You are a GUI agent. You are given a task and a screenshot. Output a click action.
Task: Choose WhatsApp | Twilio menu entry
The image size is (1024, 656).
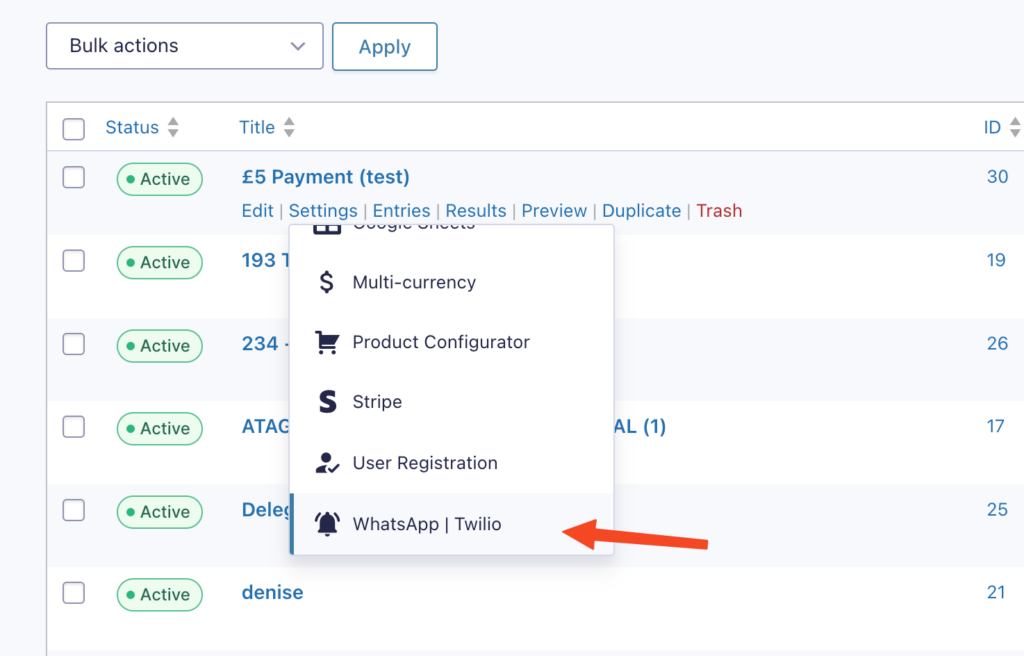427,524
